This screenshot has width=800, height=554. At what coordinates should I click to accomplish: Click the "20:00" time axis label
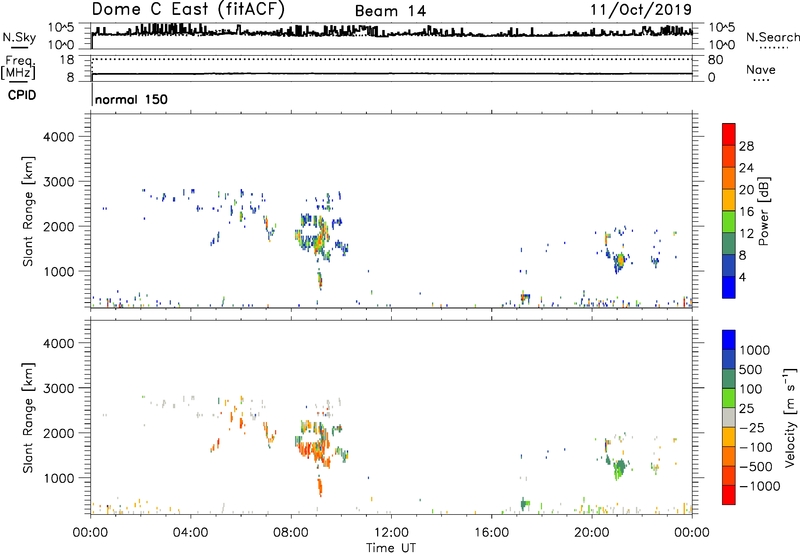coord(592,533)
